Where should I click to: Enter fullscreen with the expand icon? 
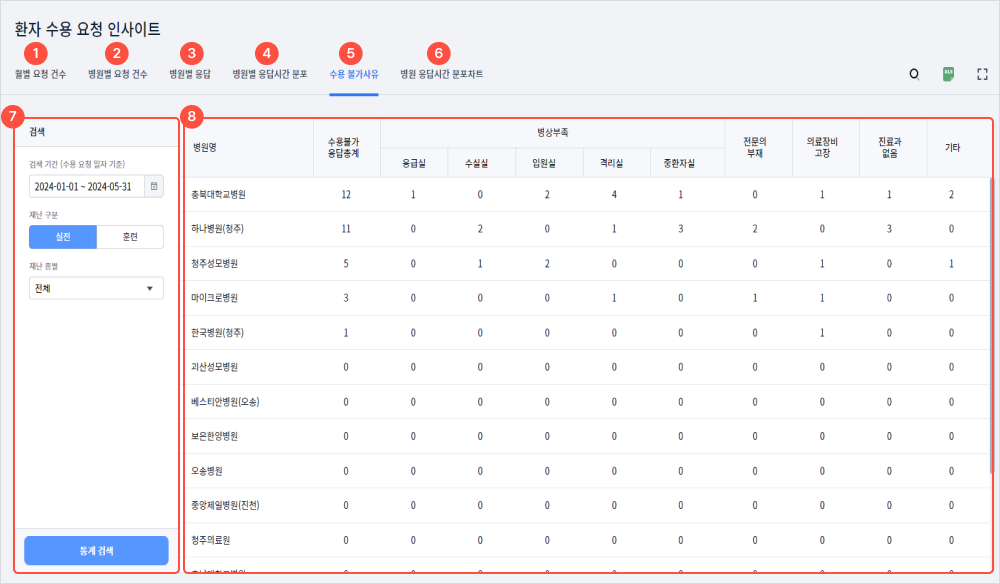click(982, 74)
